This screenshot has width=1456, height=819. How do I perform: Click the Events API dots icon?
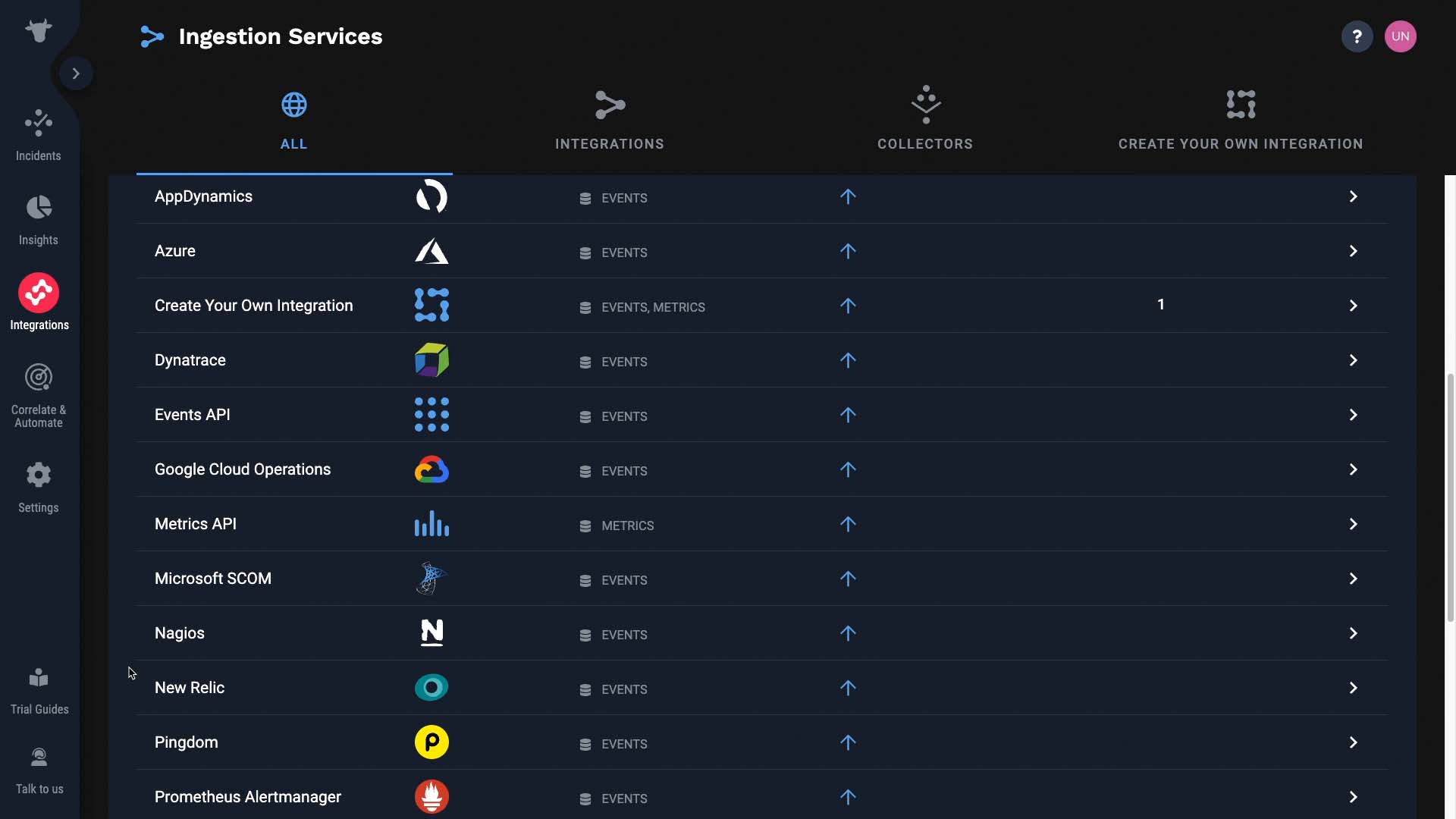point(431,414)
